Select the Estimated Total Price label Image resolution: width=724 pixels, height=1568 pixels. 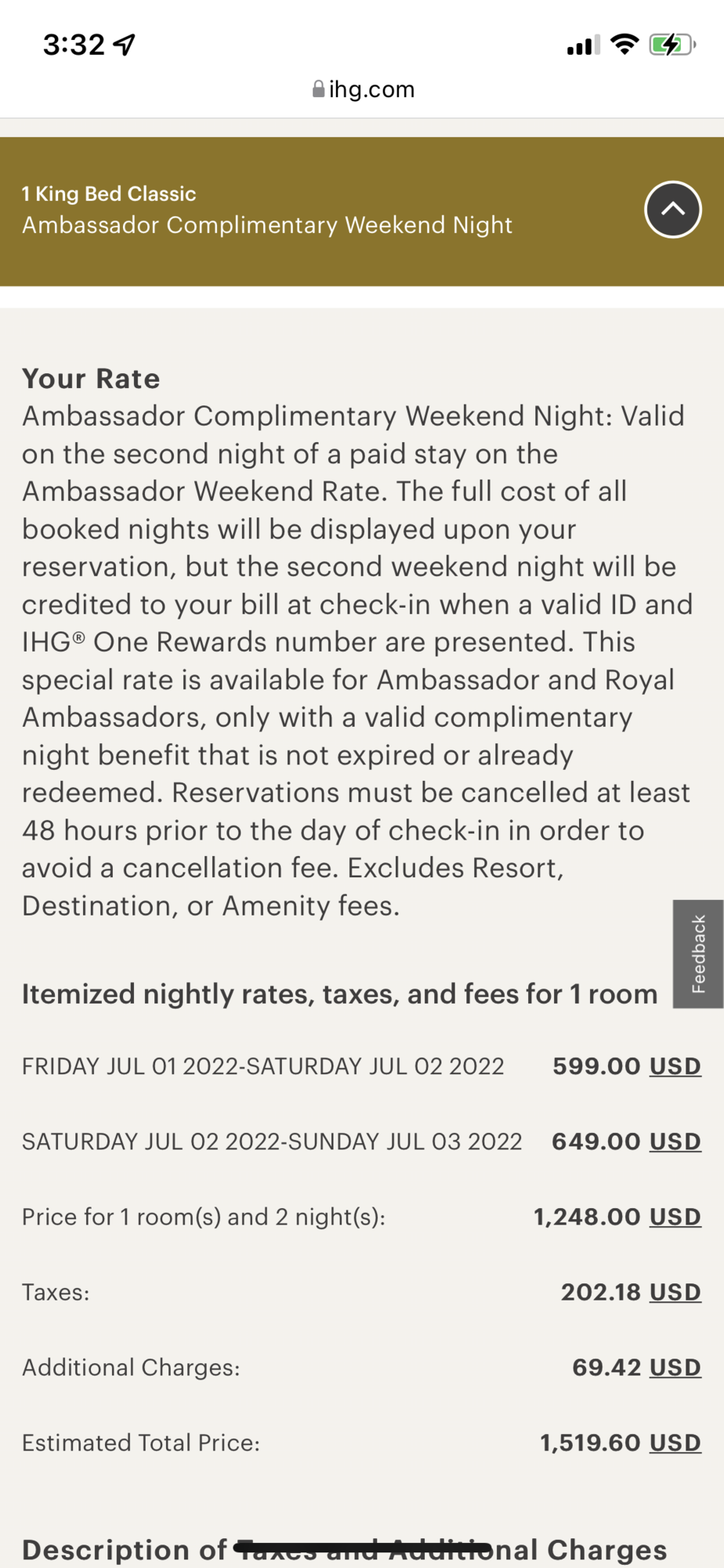(141, 1443)
